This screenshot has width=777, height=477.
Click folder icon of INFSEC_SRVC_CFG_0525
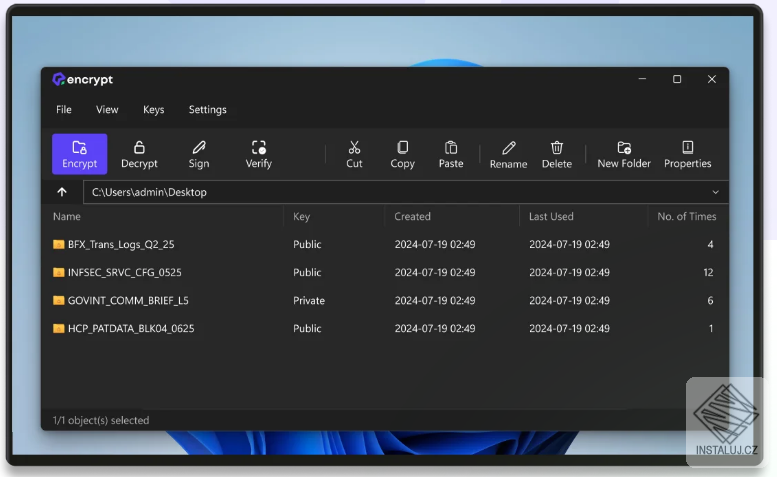pyautogui.click(x=58, y=272)
